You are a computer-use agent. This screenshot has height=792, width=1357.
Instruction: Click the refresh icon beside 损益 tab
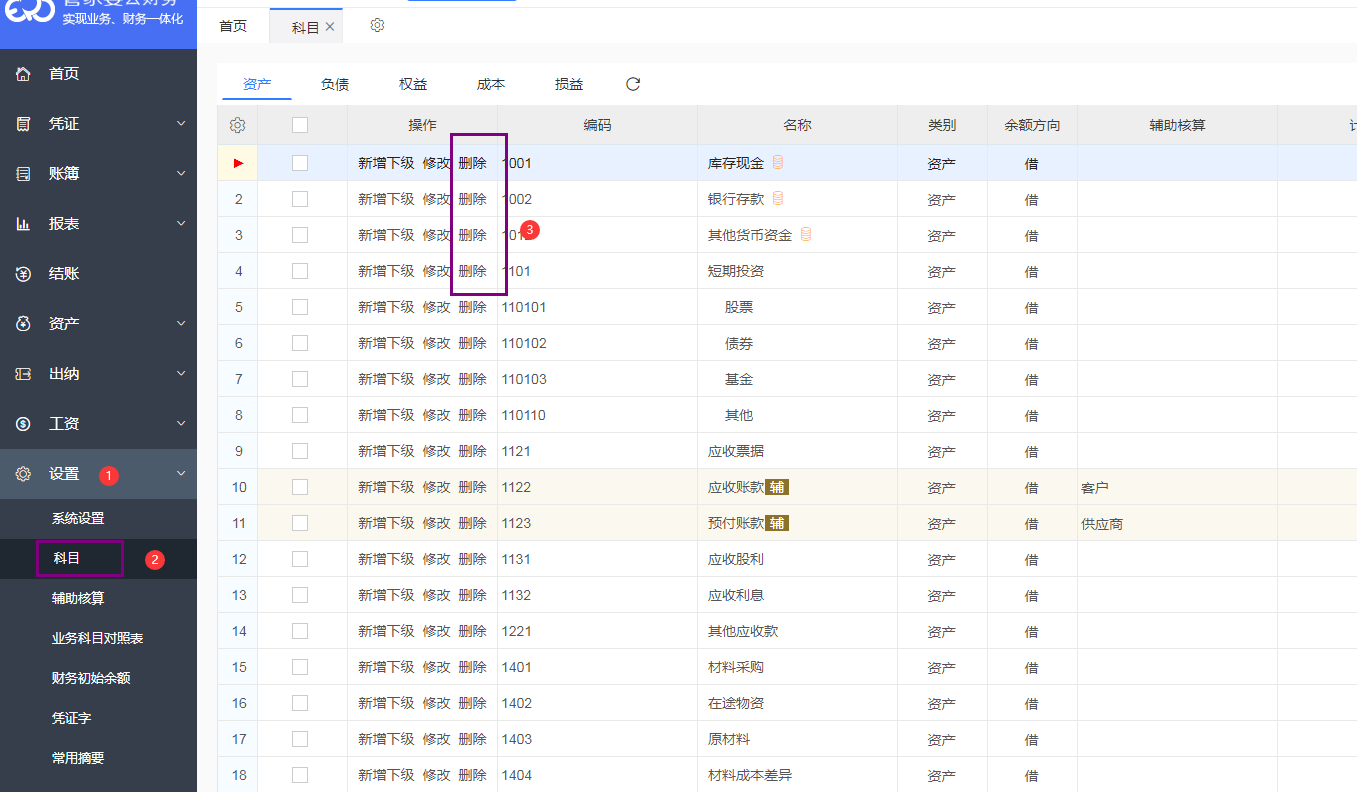tap(633, 85)
